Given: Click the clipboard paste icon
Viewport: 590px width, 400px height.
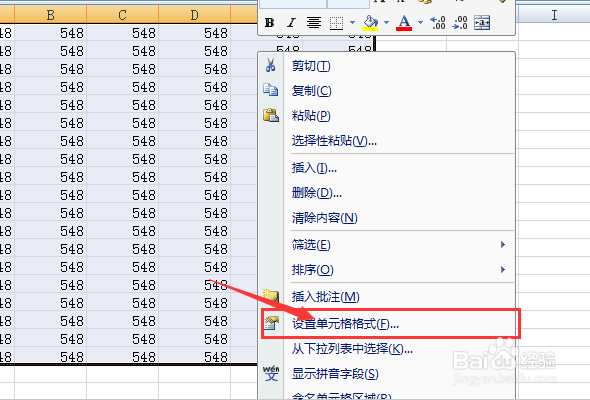Looking at the screenshot, I should [271, 115].
